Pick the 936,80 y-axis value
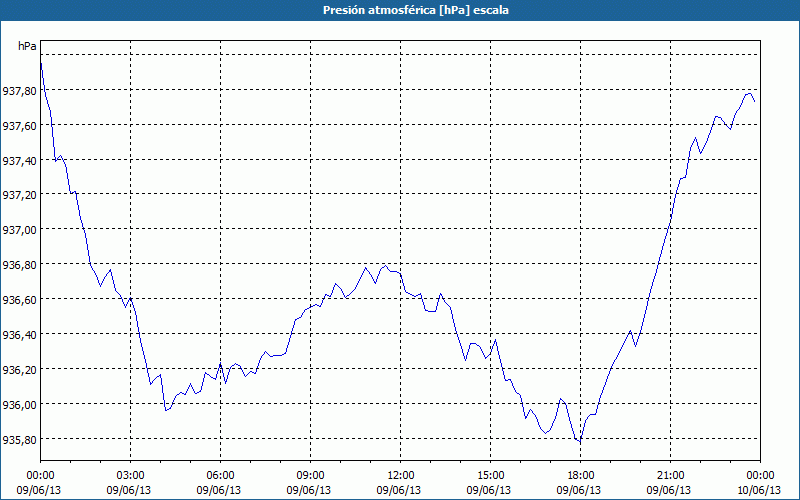800x500 pixels. coord(20,265)
